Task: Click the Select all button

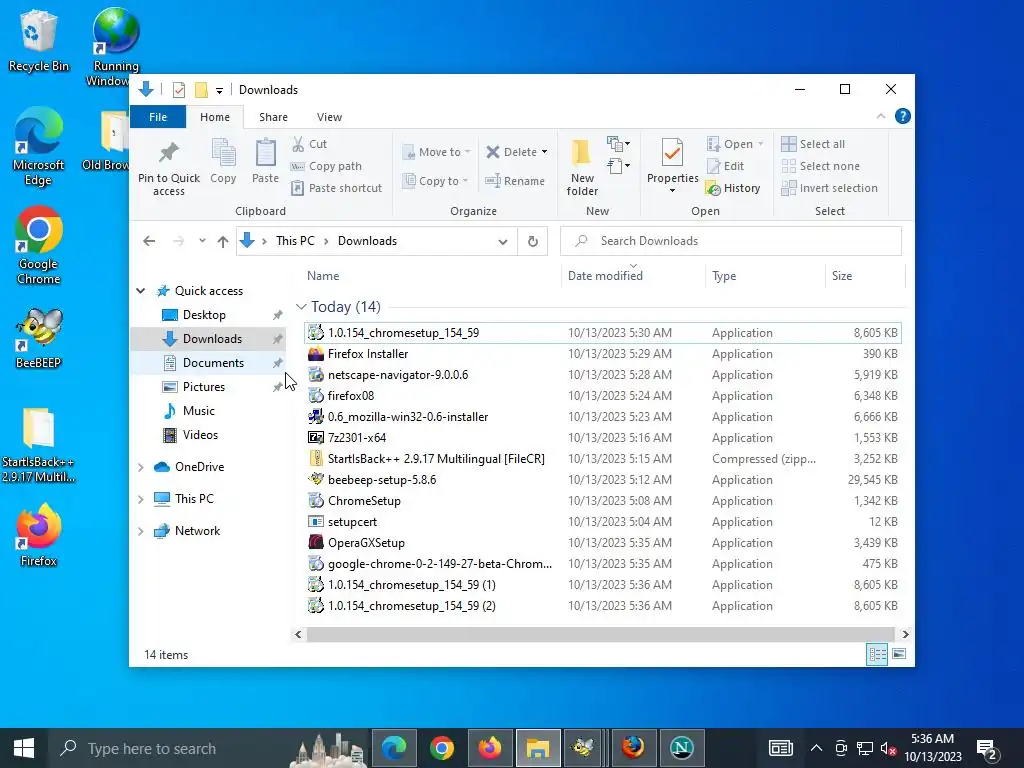Action: click(813, 144)
